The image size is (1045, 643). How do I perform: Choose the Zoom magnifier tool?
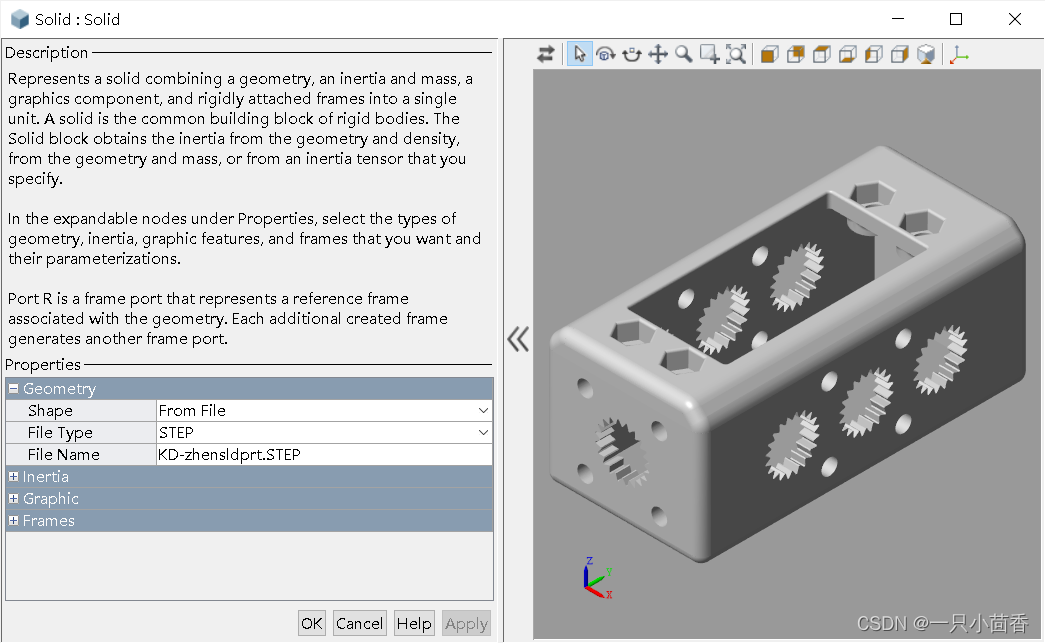coord(684,54)
